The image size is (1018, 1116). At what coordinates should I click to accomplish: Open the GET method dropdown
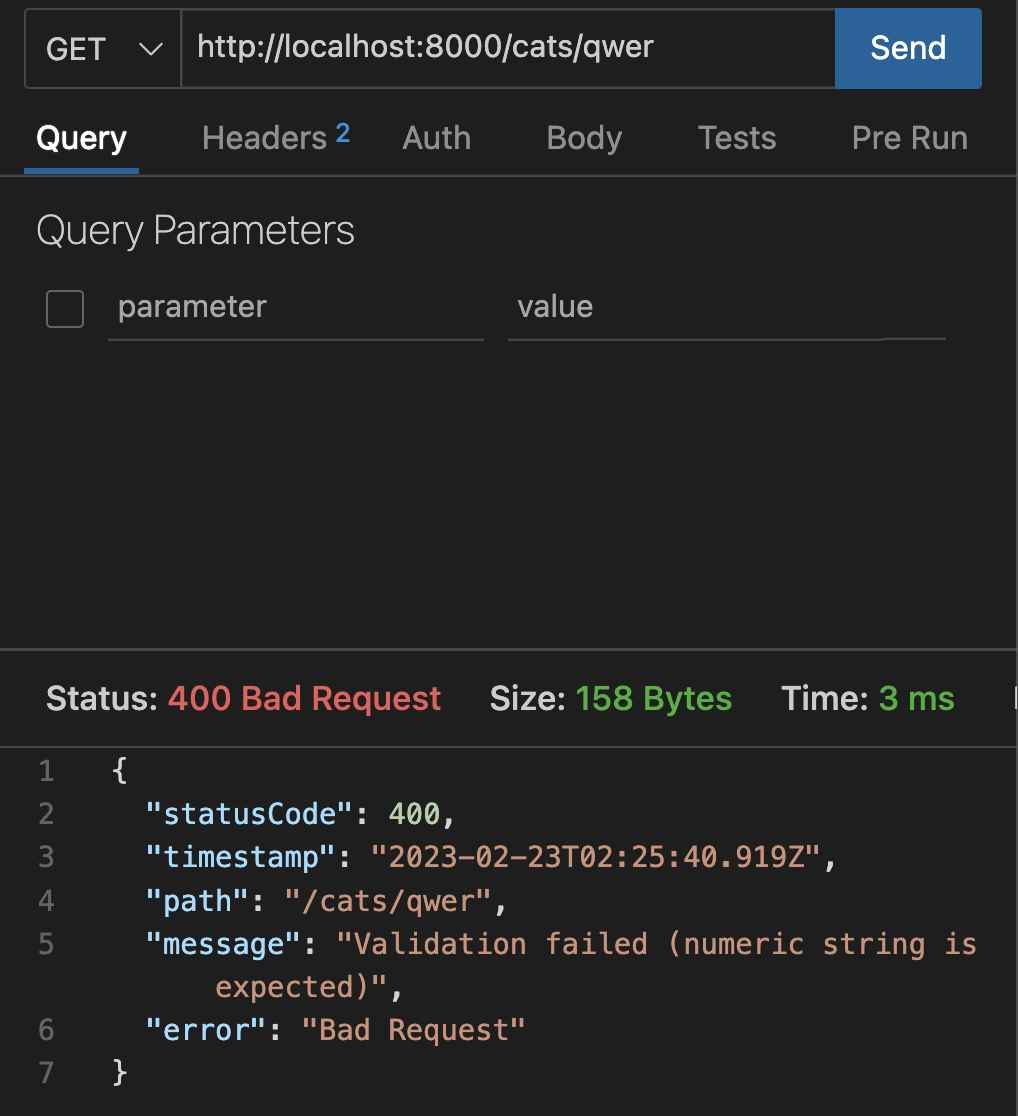click(103, 48)
